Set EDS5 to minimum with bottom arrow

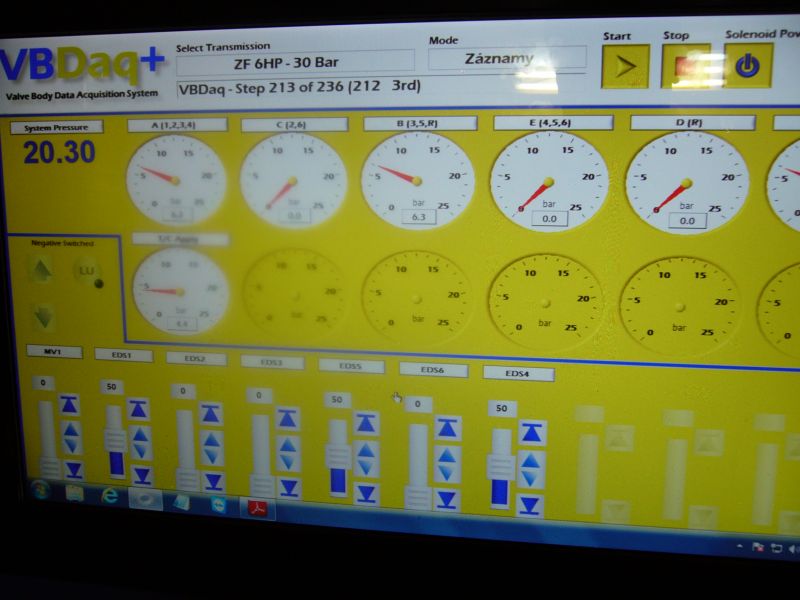(x=367, y=494)
